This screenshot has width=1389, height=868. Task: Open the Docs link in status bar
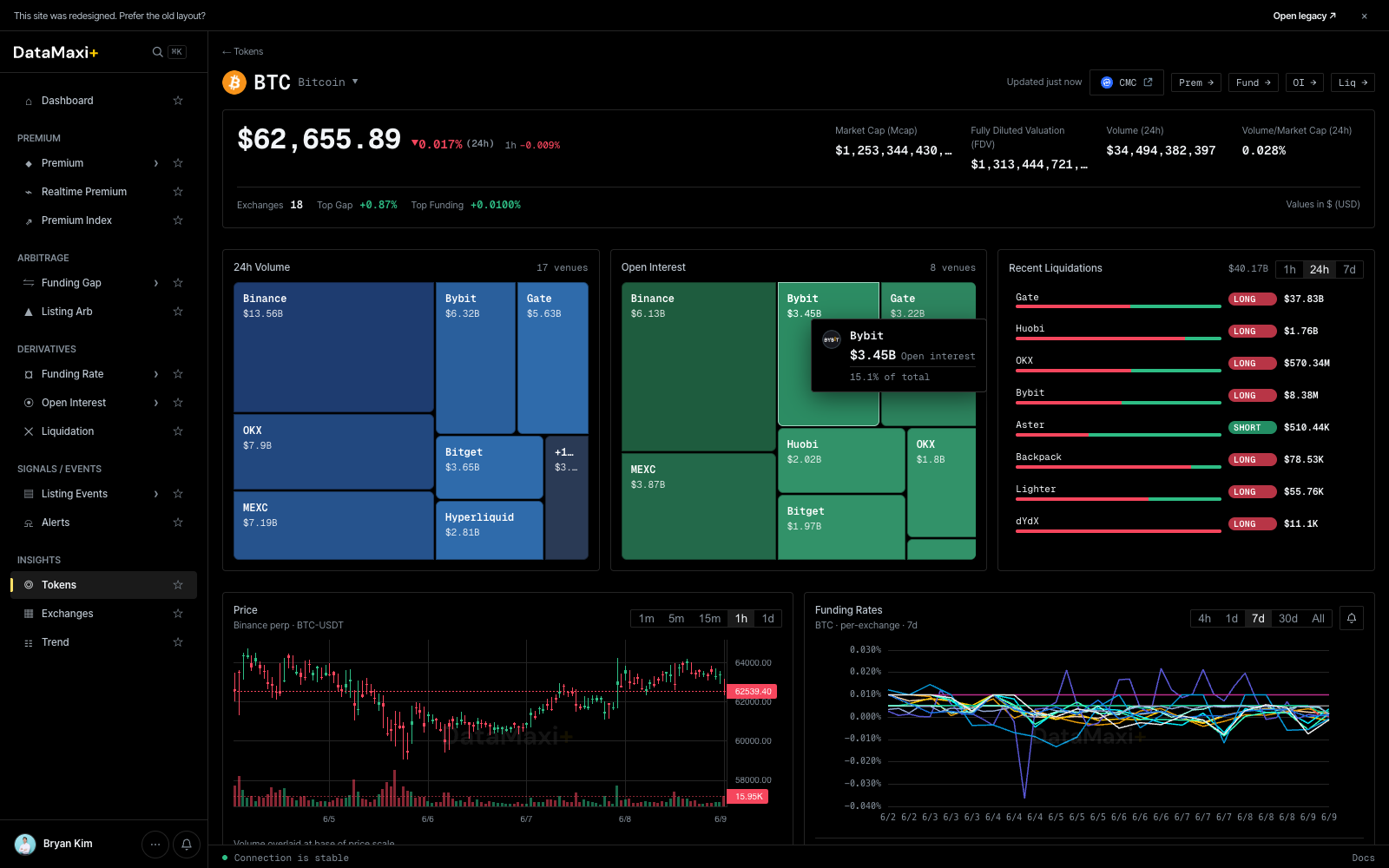pos(1363,858)
